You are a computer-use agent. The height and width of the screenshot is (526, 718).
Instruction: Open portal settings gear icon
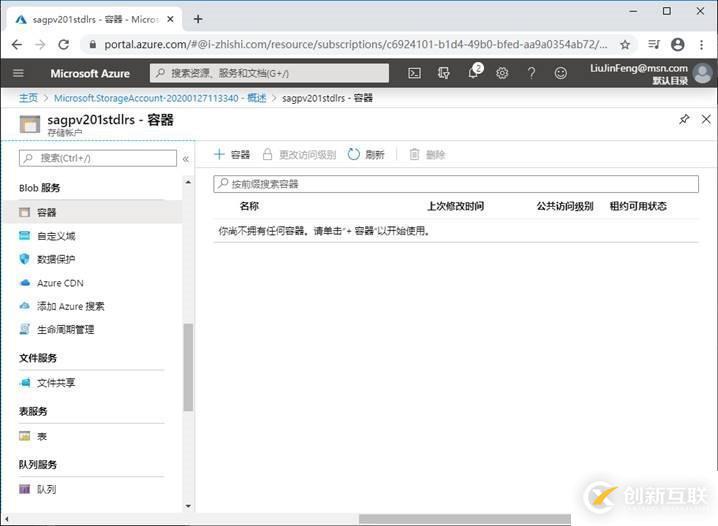(502, 73)
